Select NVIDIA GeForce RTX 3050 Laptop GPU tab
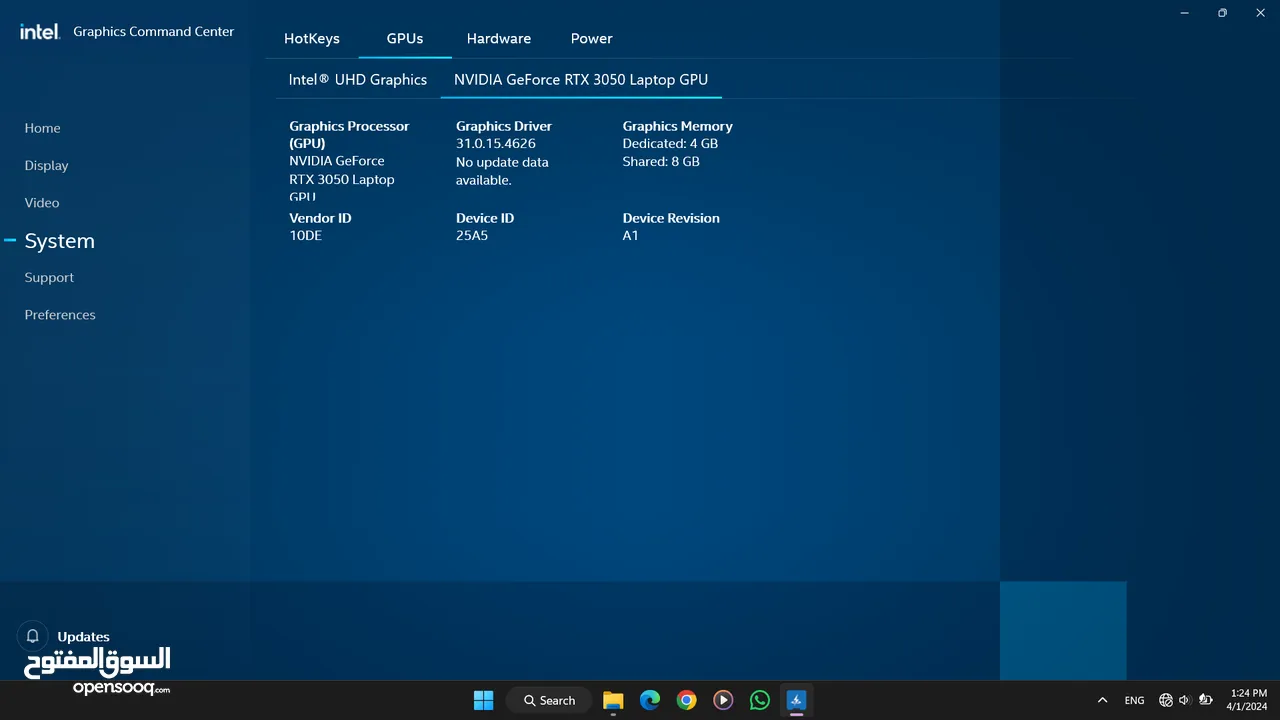Viewport: 1280px width, 720px height. click(581, 79)
